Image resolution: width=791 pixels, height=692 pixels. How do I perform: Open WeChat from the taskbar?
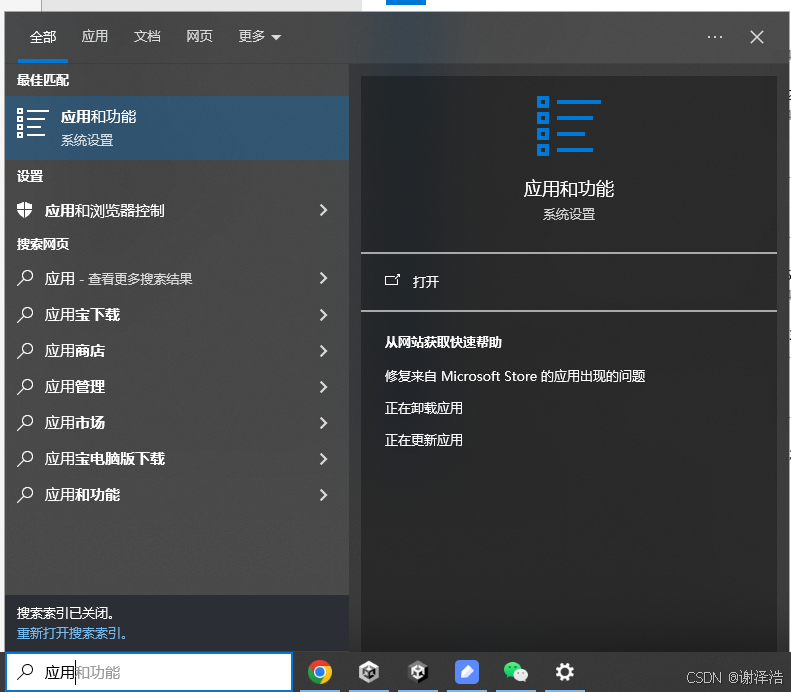point(516,672)
